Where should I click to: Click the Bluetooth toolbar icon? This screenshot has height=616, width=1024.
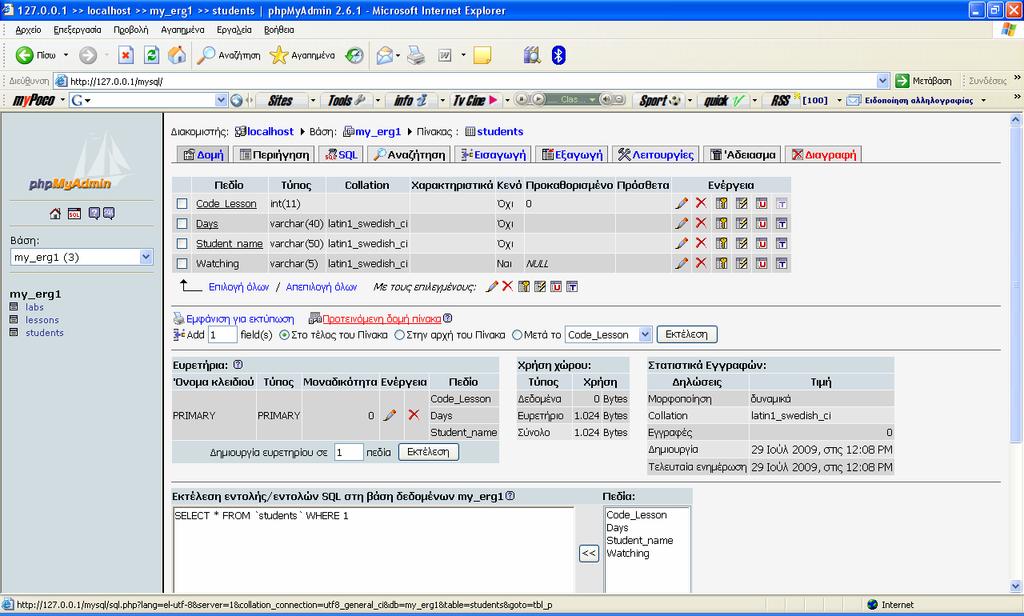tap(558, 56)
